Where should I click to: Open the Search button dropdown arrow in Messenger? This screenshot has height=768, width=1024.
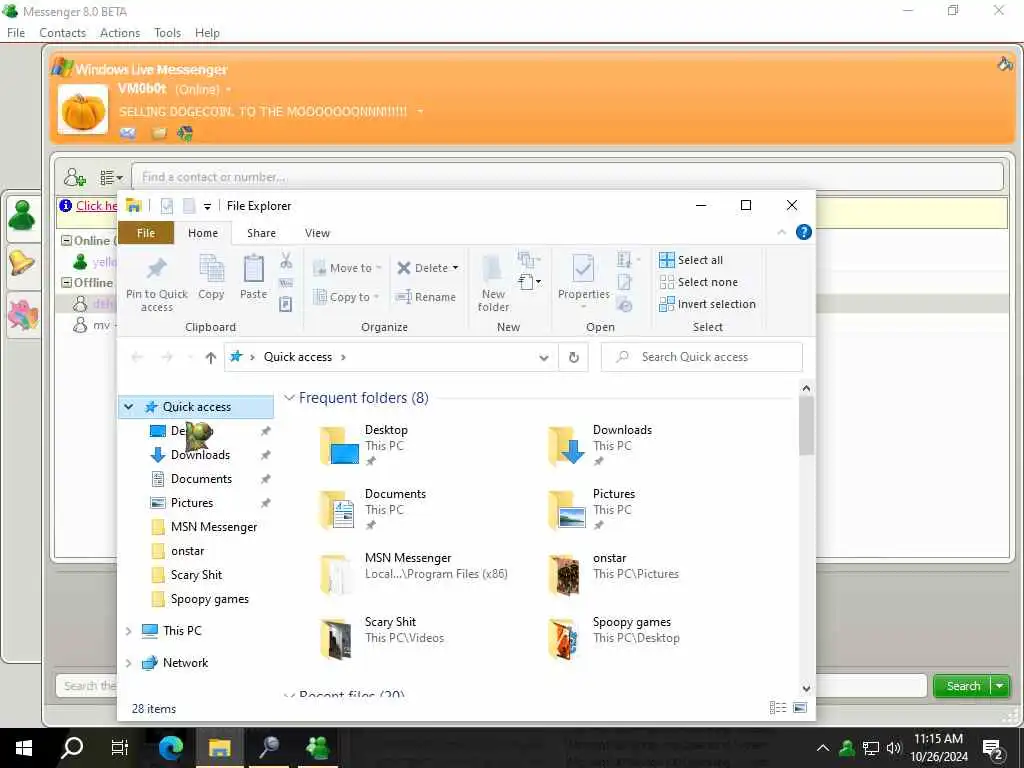(x=999, y=686)
